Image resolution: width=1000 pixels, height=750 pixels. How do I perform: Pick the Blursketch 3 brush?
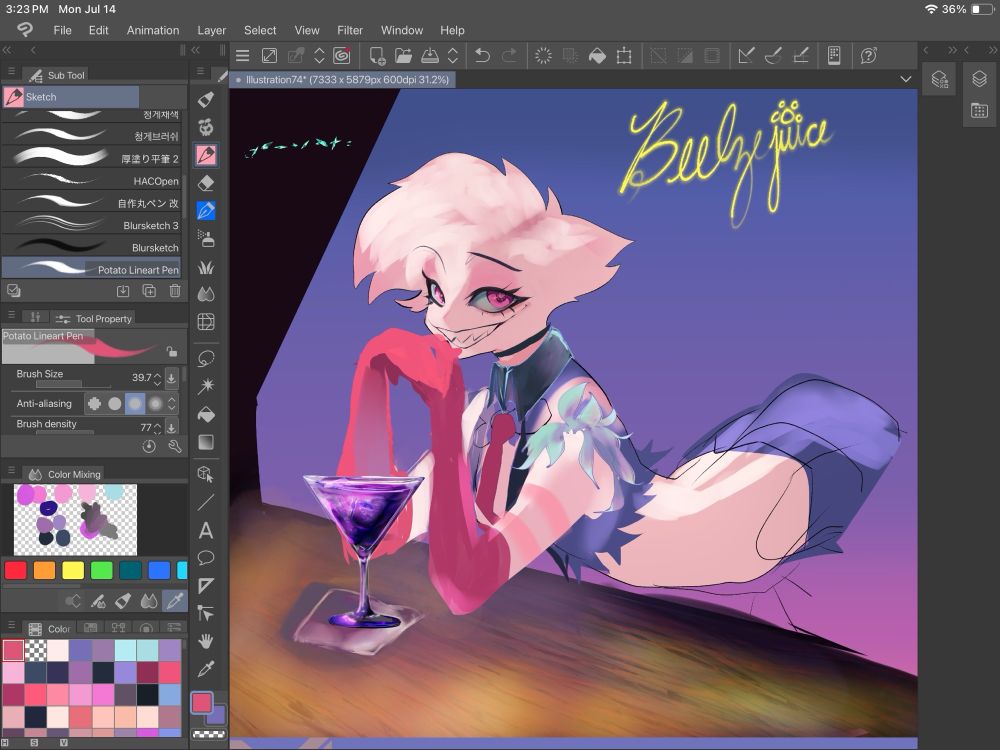pos(92,225)
